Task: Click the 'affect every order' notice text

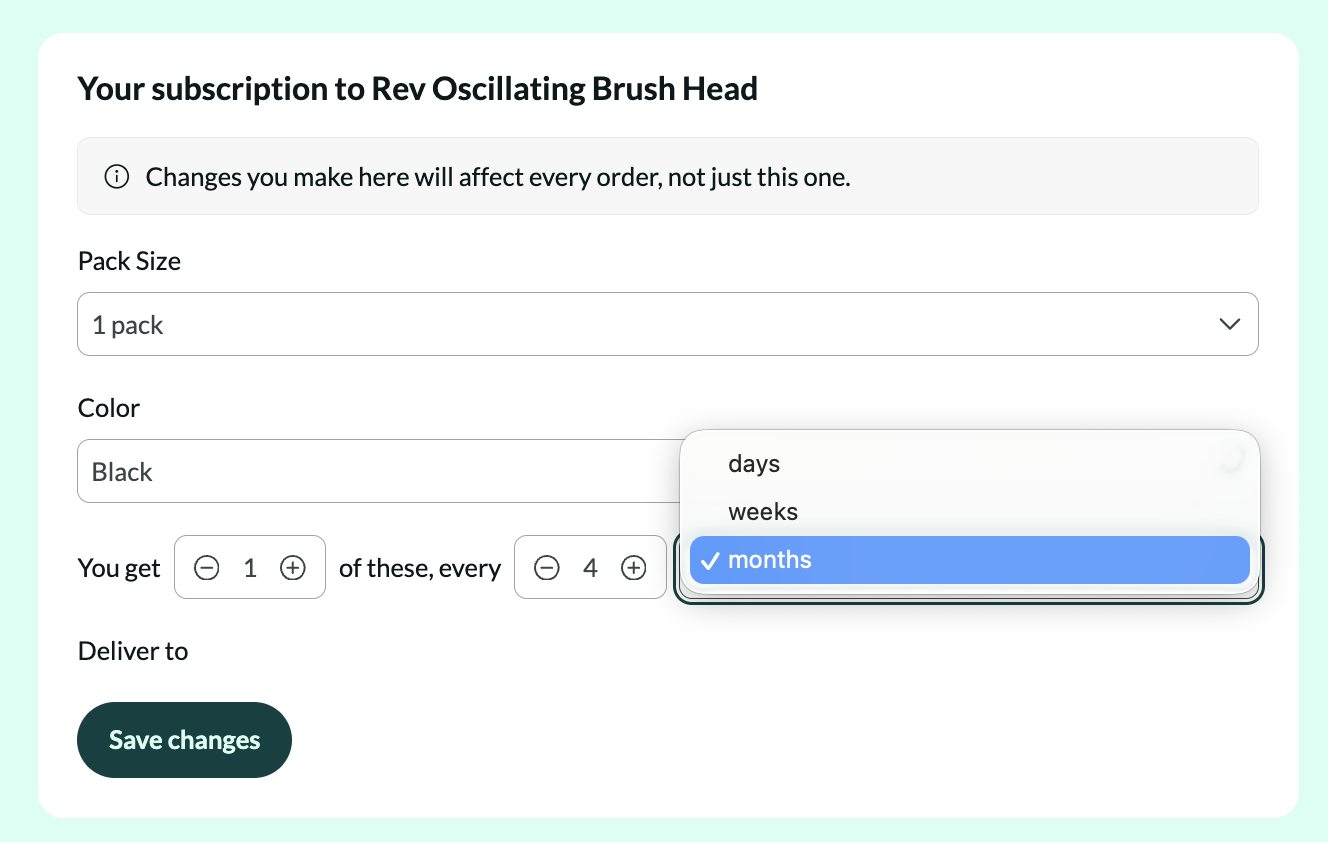Action: tap(497, 177)
